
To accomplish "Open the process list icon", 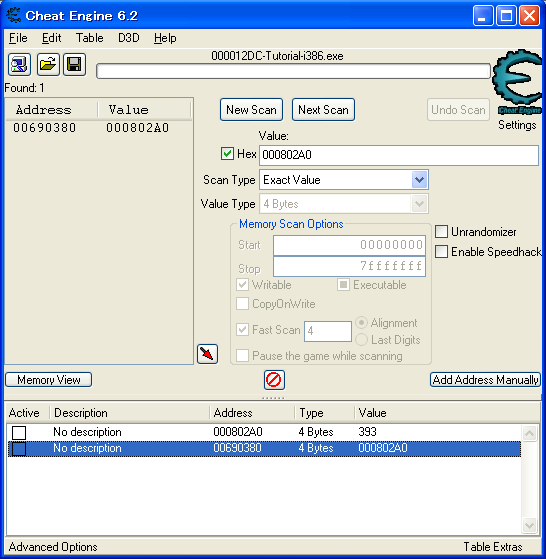I will (x=19, y=65).
